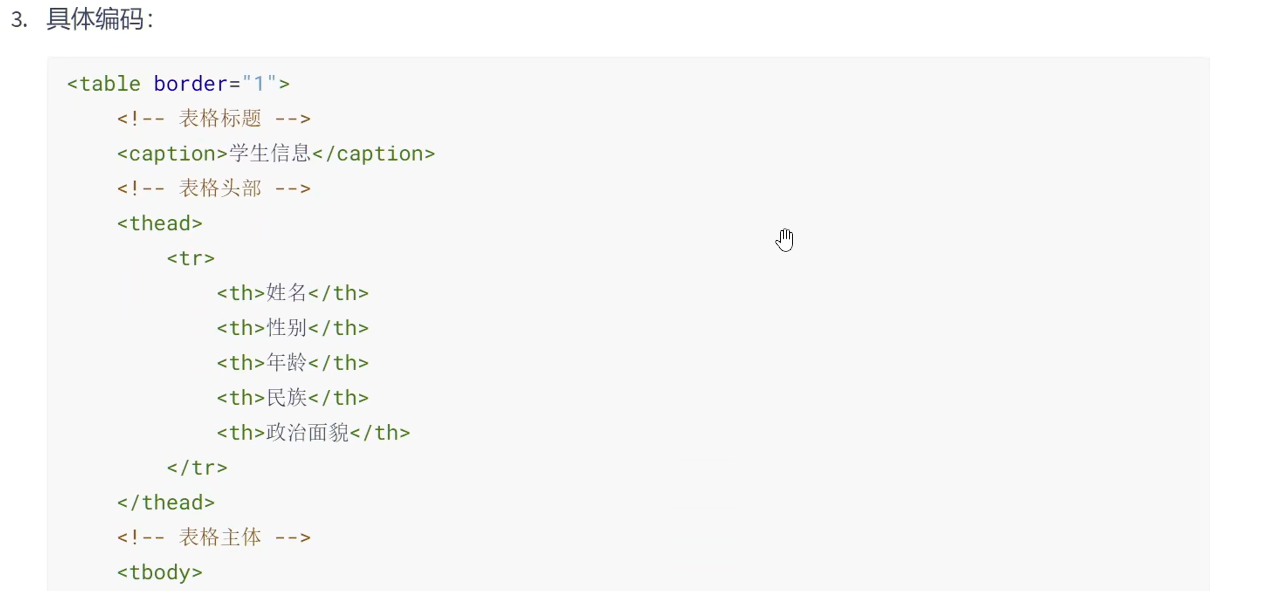Click the opening table border tag line
Image resolution: width=1286 pixels, height=591 pixels.
coord(178,84)
